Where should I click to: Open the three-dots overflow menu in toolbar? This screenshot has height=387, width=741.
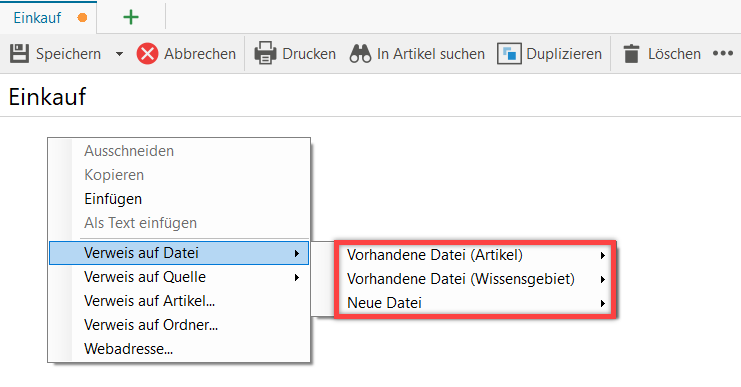point(723,53)
